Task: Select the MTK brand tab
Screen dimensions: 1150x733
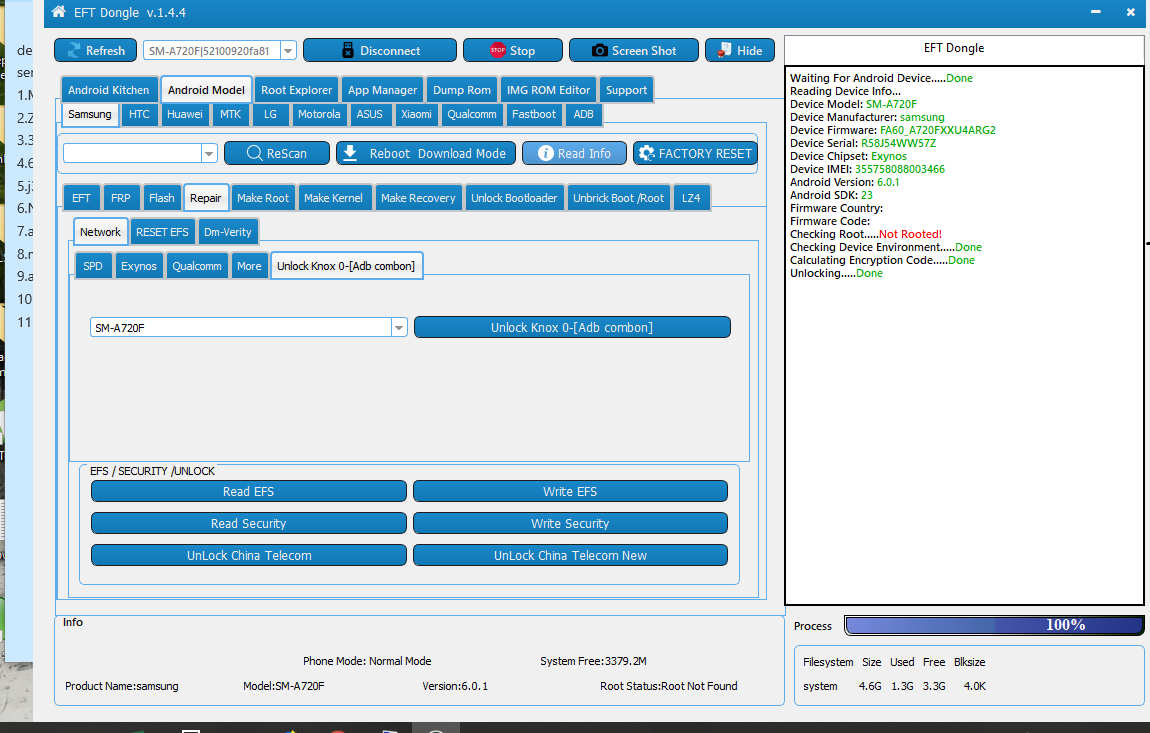Action: click(x=230, y=114)
